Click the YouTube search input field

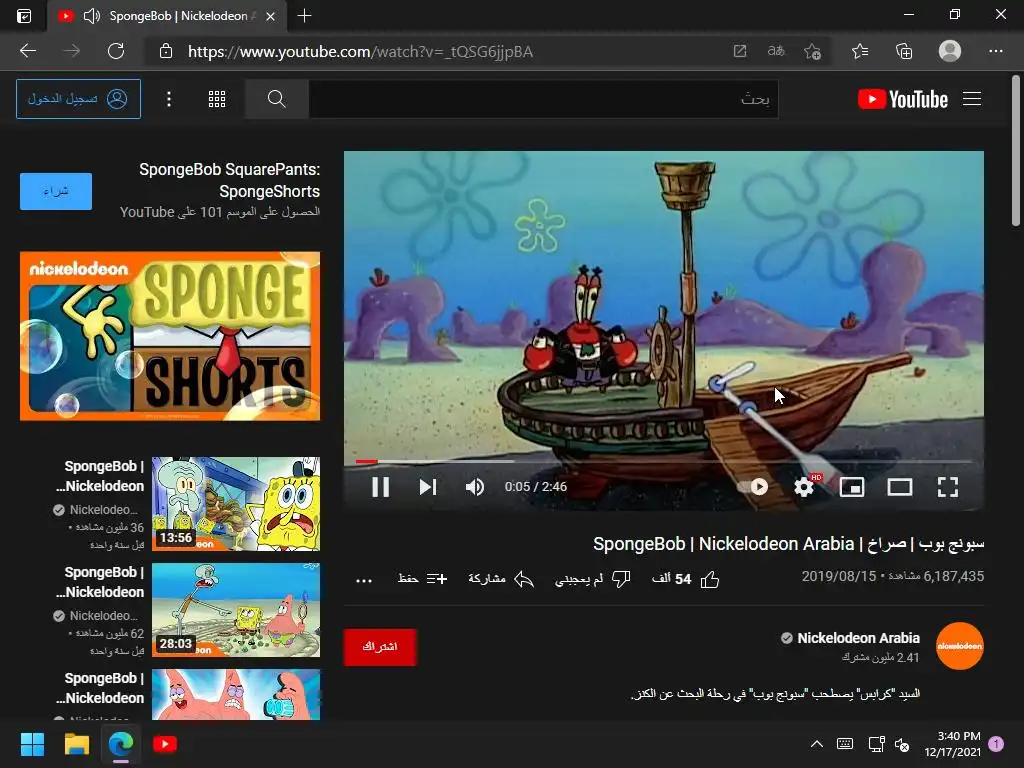pyautogui.click(x=543, y=99)
